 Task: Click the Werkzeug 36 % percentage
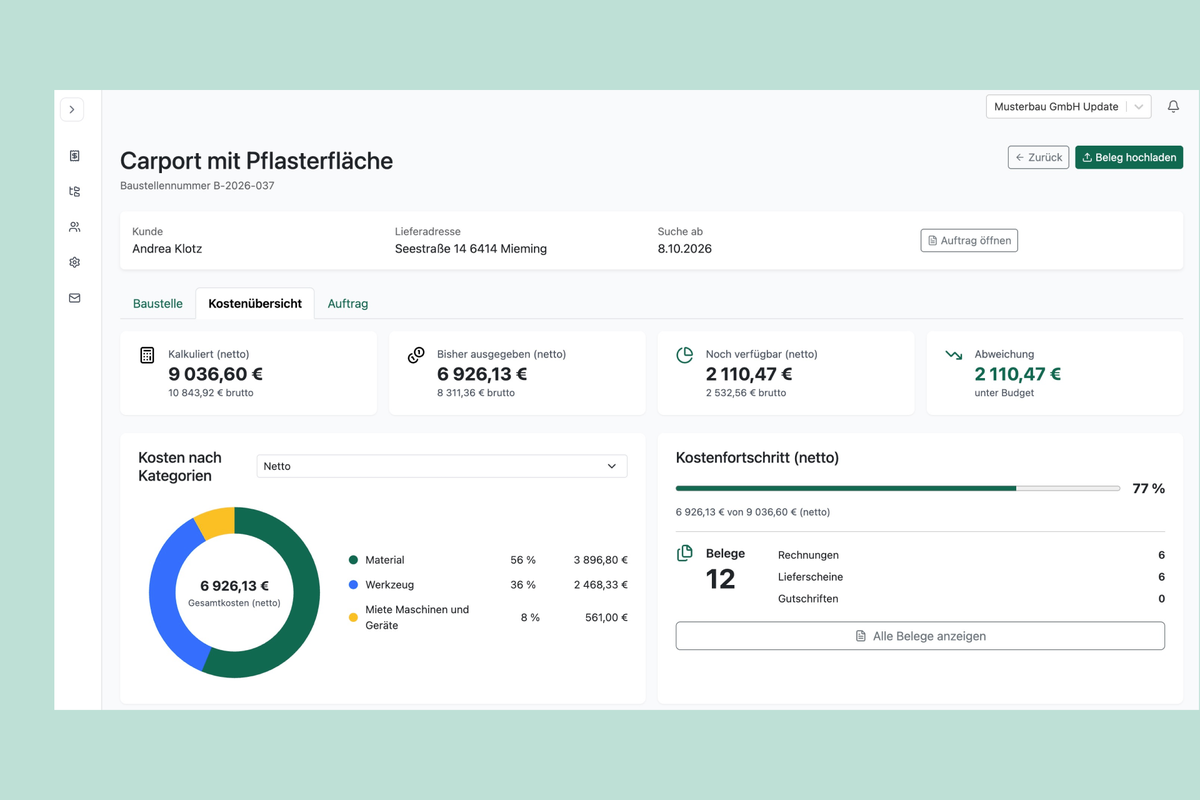[523, 585]
